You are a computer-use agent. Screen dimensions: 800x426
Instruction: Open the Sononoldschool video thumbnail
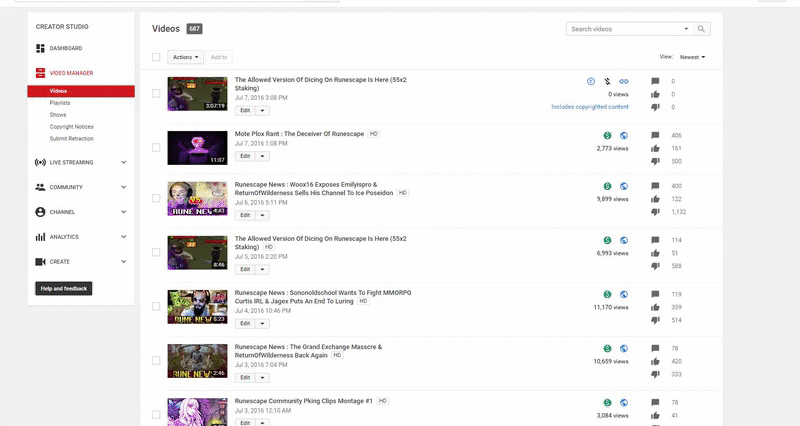click(197, 307)
